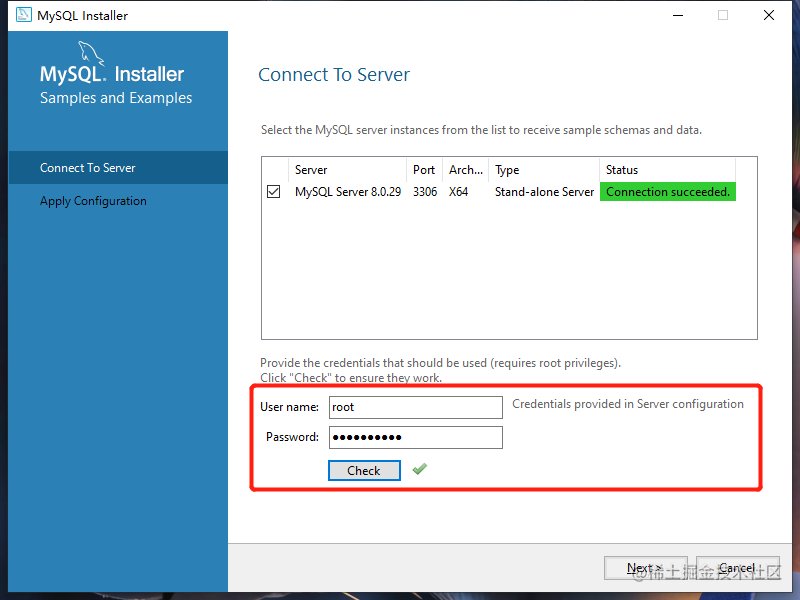Select the 'MySQL Server 8.0.29' cell
800x600 pixels.
coord(348,192)
